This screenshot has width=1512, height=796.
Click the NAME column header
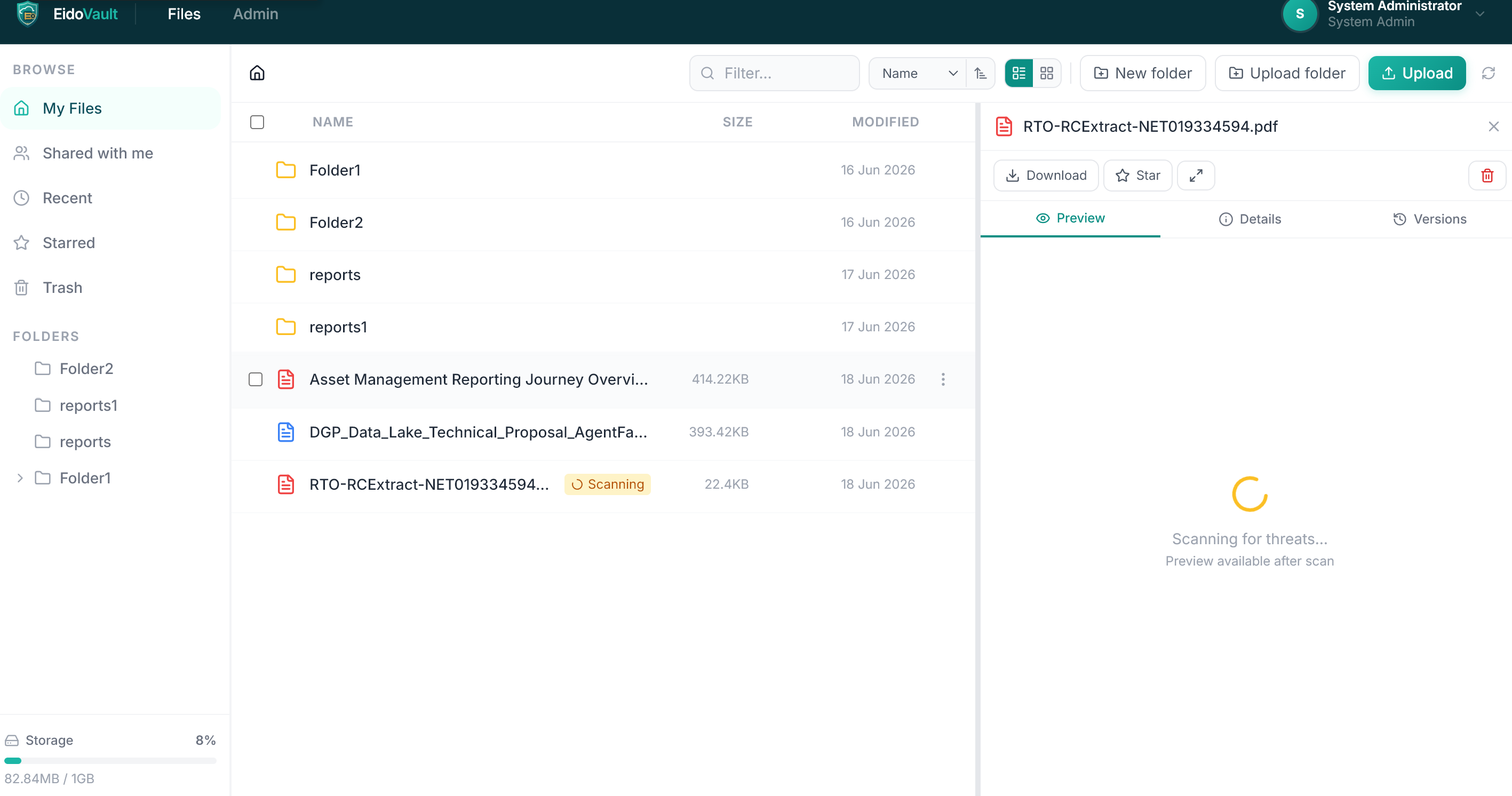pyautogui.click(x=333, y=122)
